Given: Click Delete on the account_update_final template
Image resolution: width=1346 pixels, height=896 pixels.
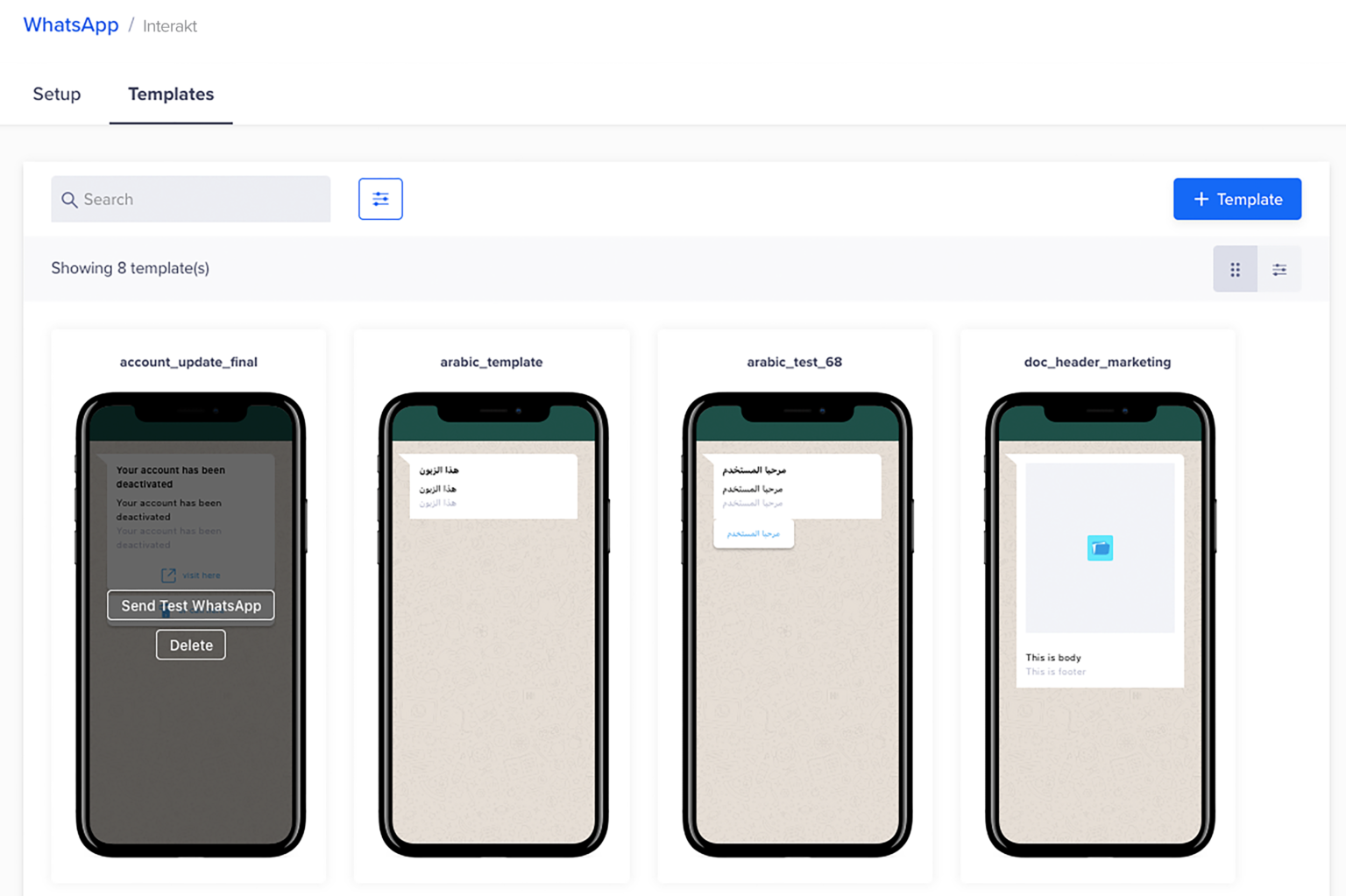Looking at the screenshot, I should 190,645.
